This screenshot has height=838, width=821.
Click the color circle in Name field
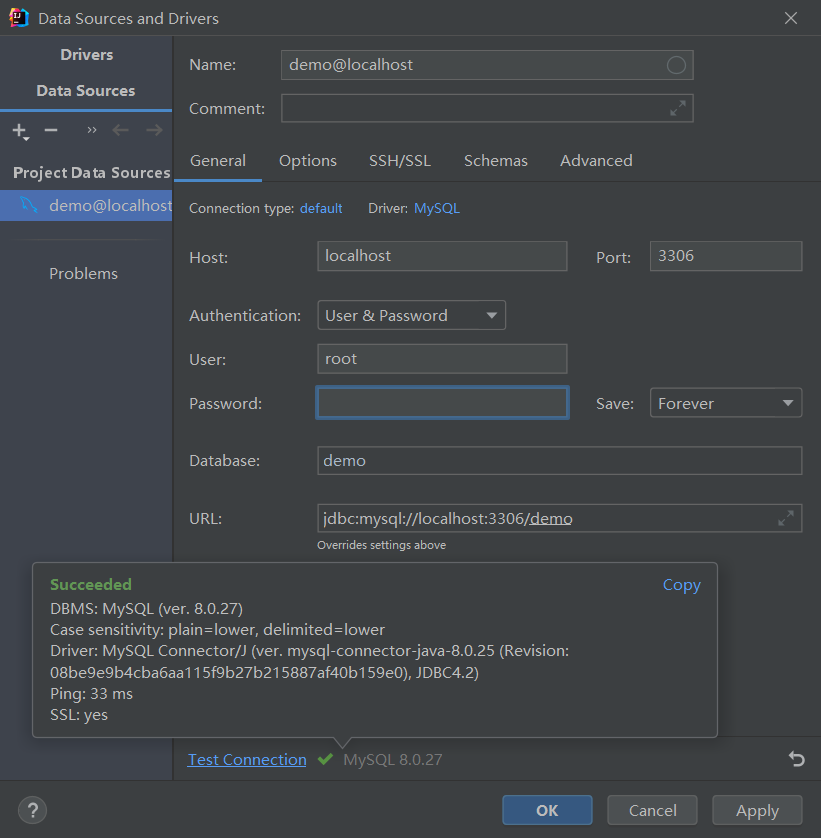(x=676, y=65)
